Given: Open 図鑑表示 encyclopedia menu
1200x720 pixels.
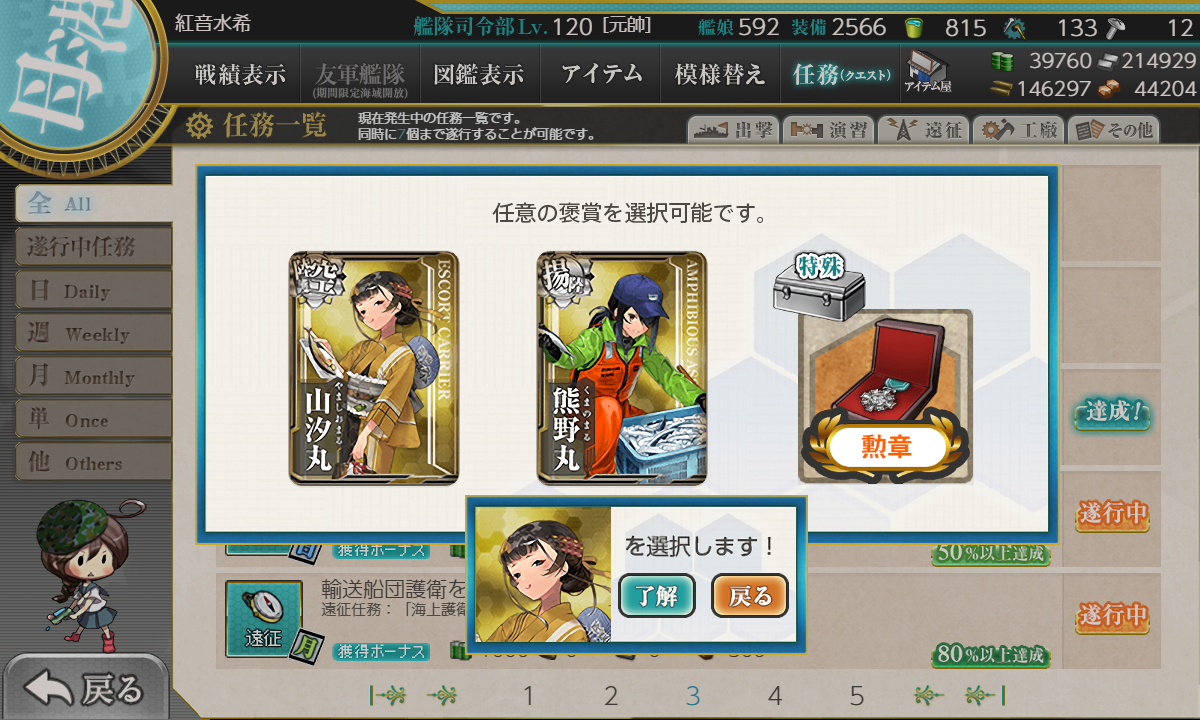Looking at the screenshot, I should pyautogui.click(x=479, y=74).
